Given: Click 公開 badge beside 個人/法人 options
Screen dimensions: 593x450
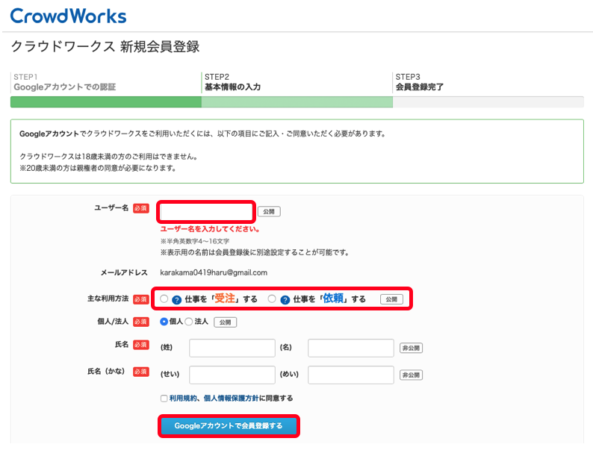Looking at the screenshot, I should pos(225,323).
